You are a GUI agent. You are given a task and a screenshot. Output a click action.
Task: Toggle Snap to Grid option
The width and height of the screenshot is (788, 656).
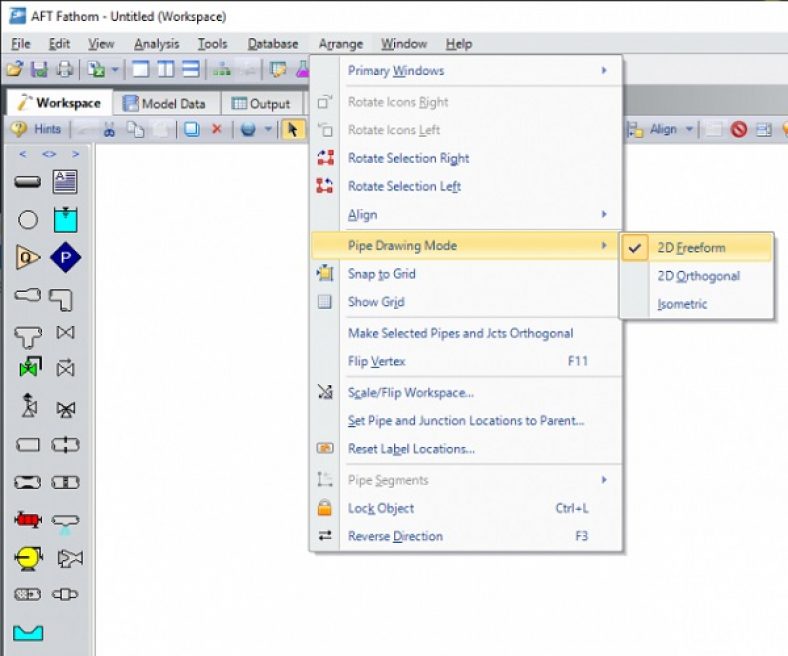[381, 274]
